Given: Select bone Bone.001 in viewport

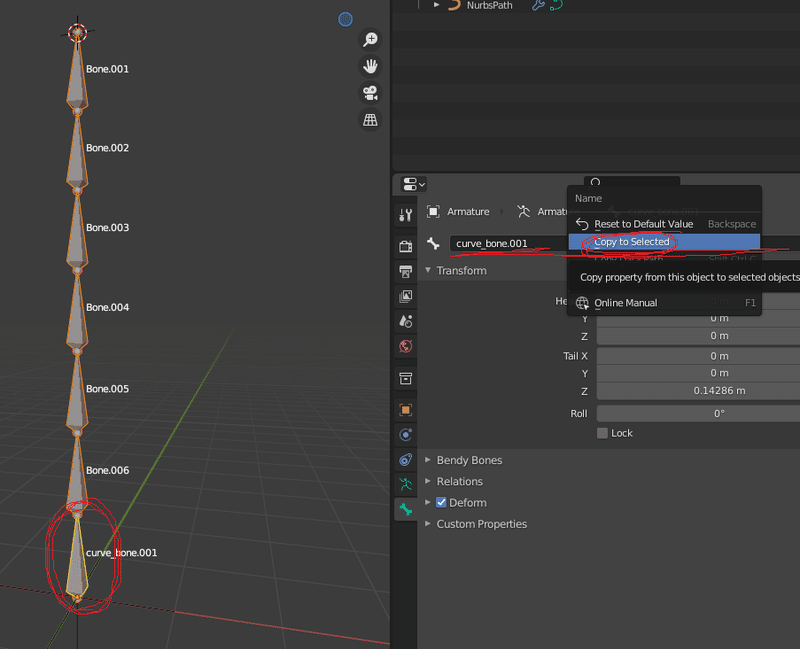Looking at the screenshot, I should 77,78.
